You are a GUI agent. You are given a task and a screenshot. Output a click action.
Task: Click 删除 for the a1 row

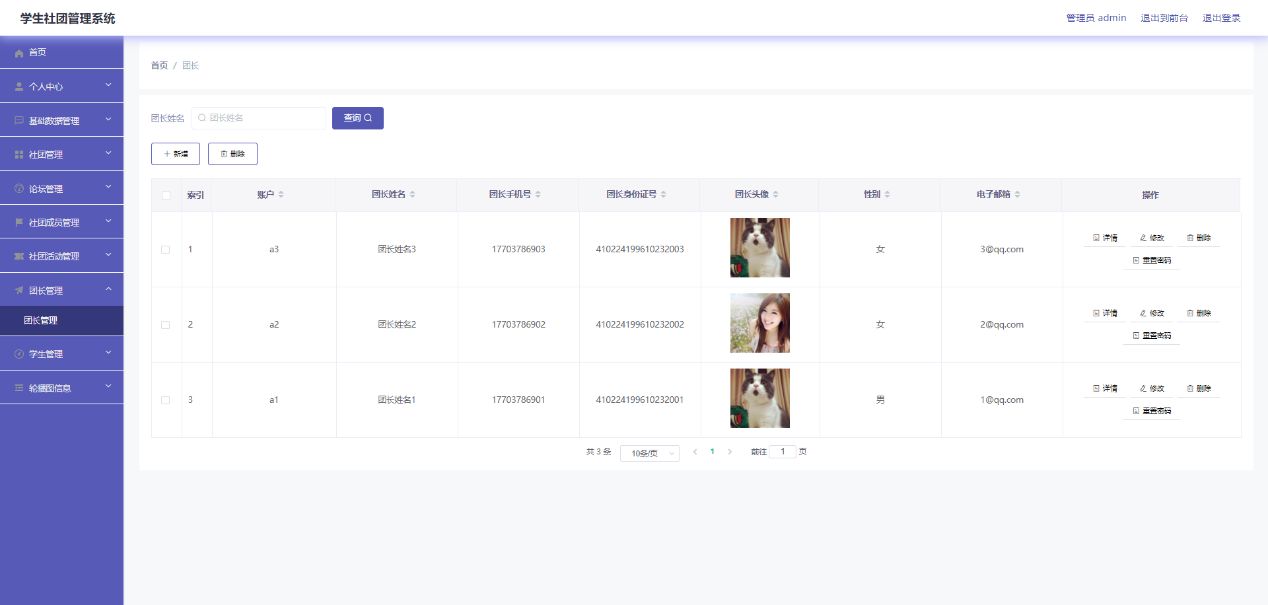(x=1199, y=388)
